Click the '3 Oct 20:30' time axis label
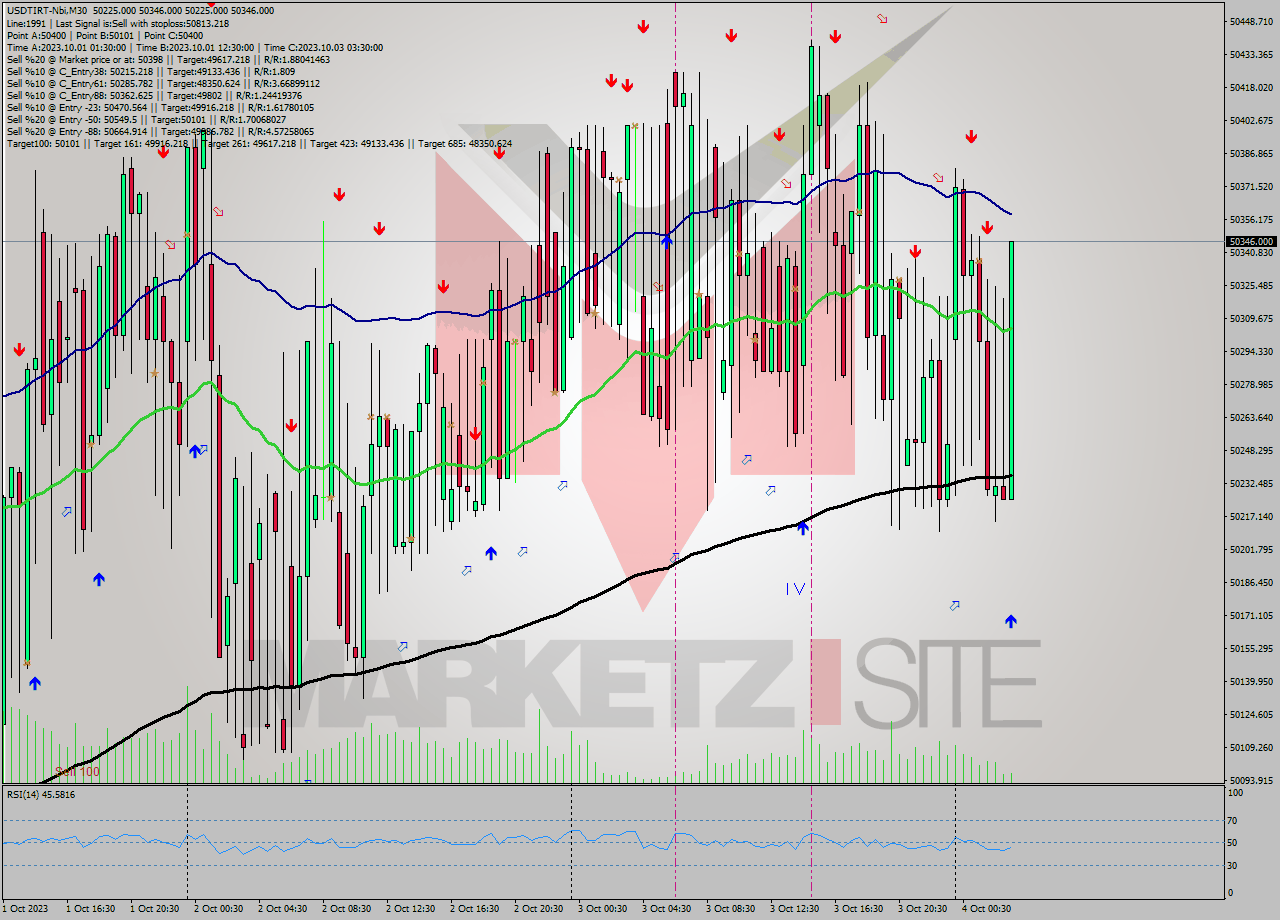This screenshot has width=1280, height=920. point(922,909)
